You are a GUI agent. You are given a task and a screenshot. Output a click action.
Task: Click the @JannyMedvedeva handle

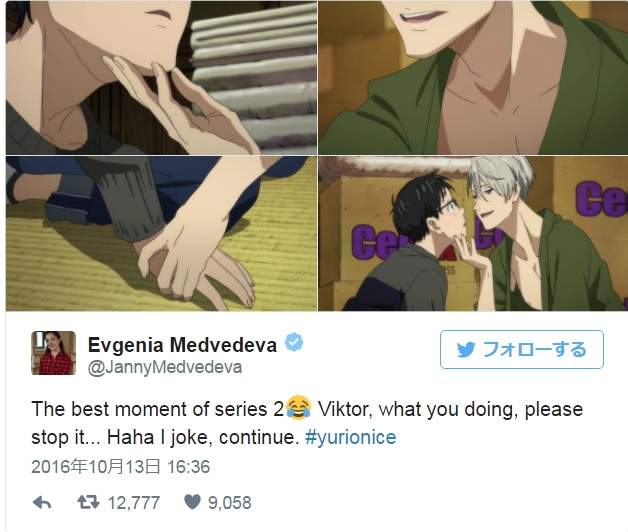(x=165, y=367)
